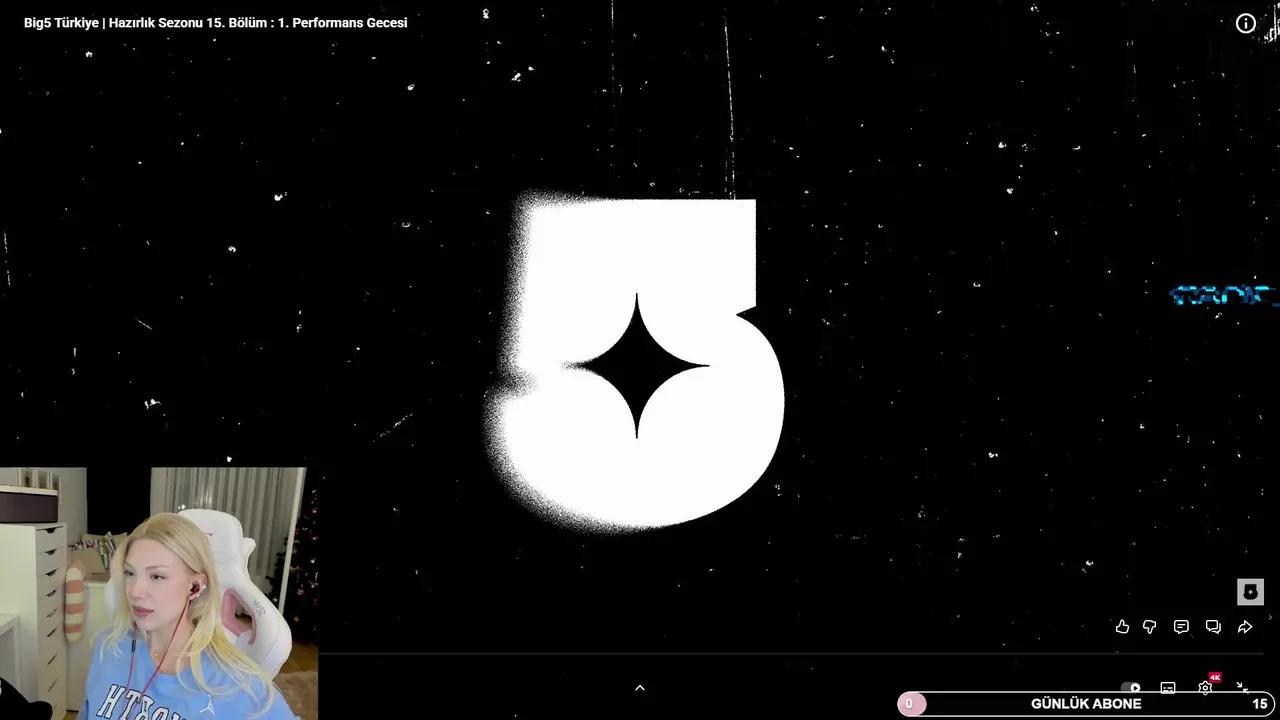The width and height of the screenshot is (1280, 720).
Task: Toggle the autoplay switch
Action: (x=1131, y=687)
